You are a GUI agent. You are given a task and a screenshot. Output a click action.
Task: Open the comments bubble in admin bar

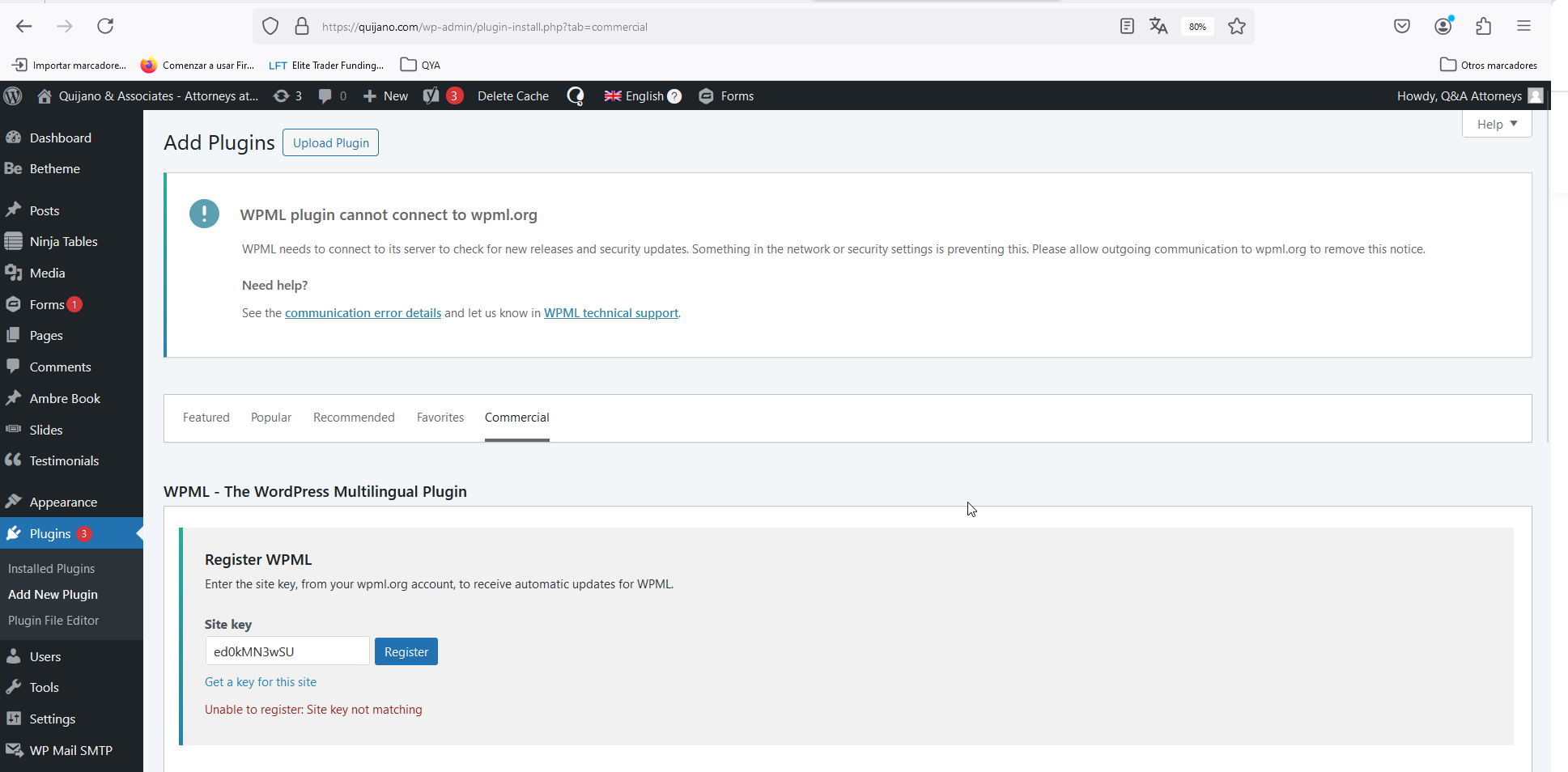325,96
